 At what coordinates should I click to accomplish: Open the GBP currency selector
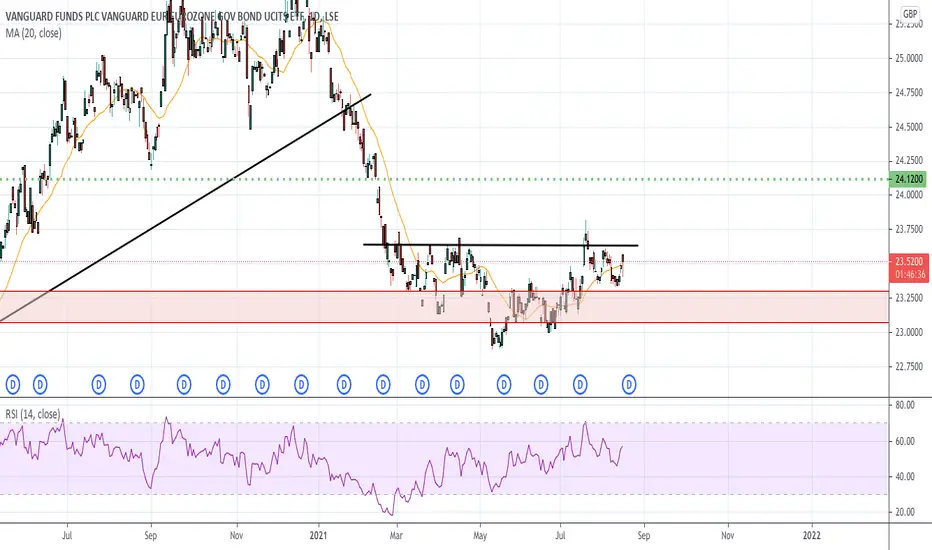point(909,14)
